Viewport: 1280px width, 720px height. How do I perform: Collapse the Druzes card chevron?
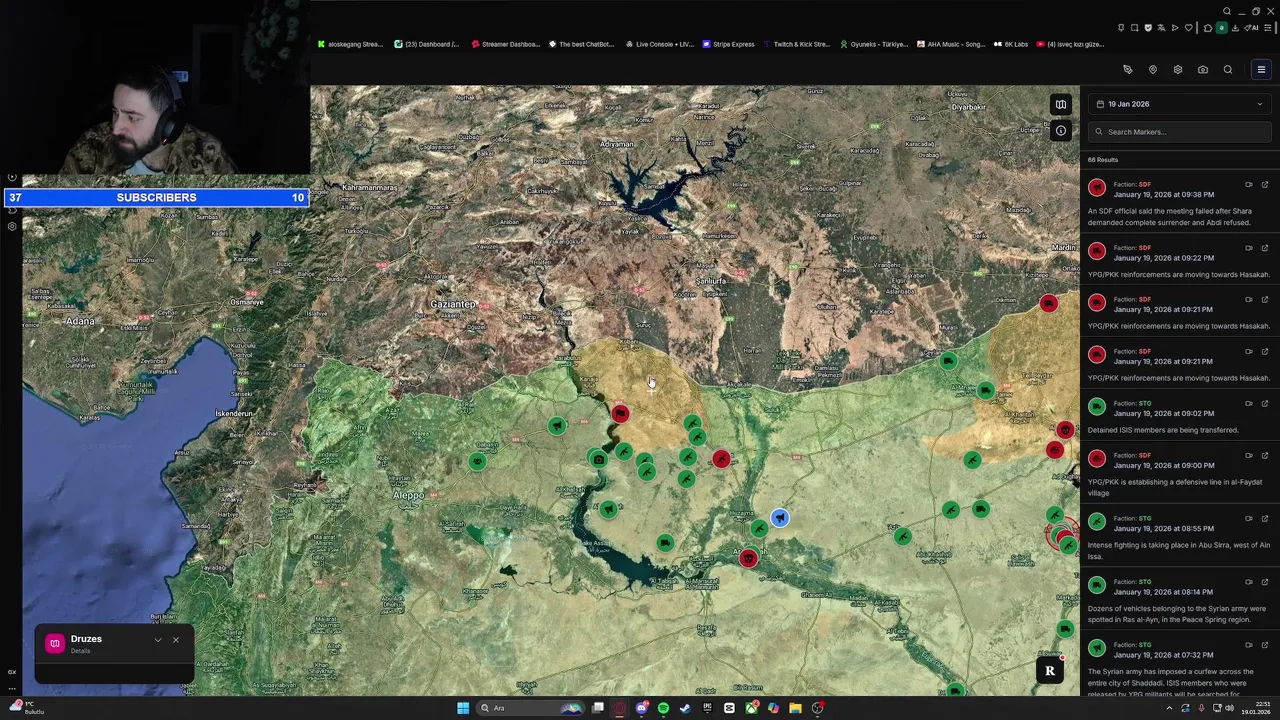click(157, 640)
